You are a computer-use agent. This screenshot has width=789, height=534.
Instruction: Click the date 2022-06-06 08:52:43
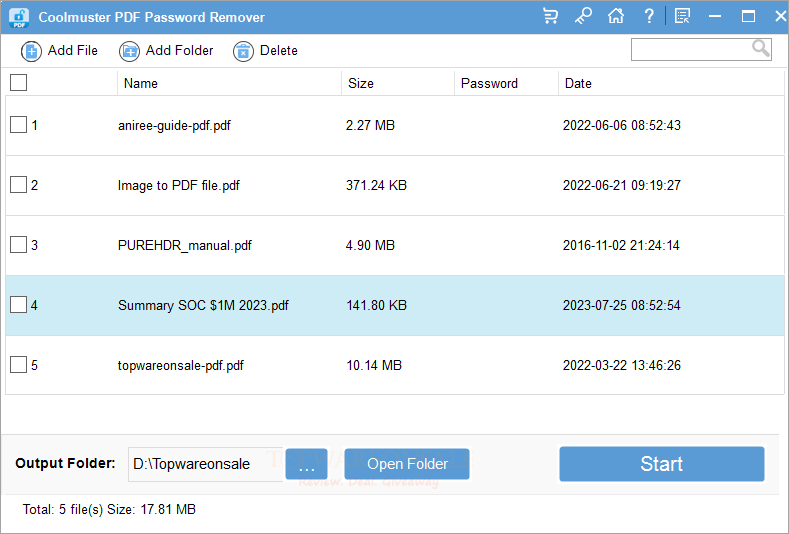(x=621, y=125)
